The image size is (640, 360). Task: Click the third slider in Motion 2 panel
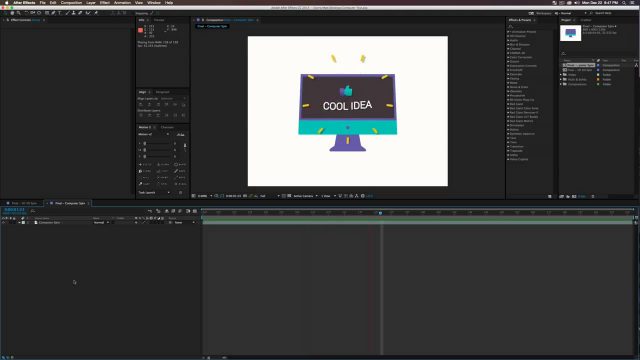click(x=158, y=156)
